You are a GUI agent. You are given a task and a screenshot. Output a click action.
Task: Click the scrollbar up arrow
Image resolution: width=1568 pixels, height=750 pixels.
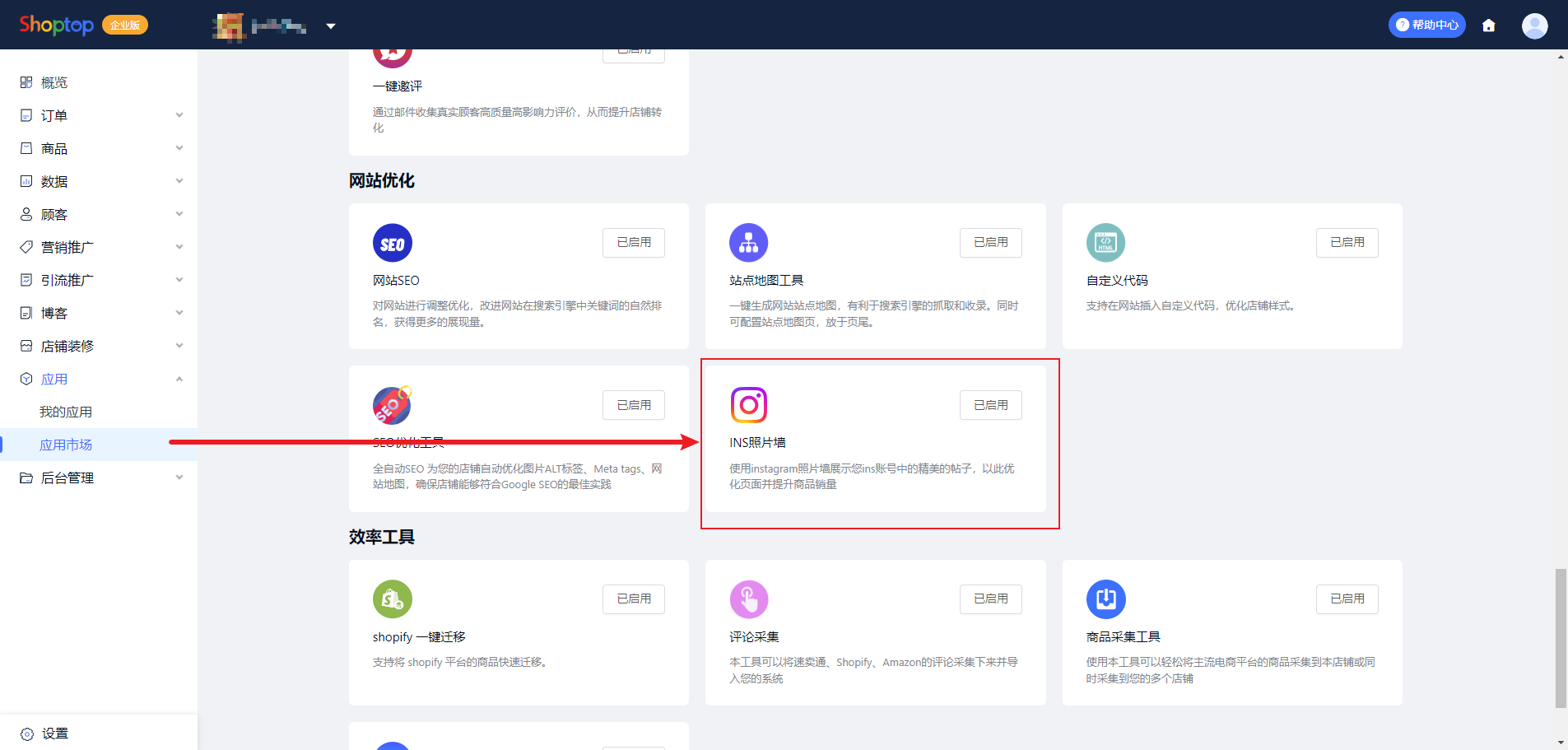(1561, 57)
